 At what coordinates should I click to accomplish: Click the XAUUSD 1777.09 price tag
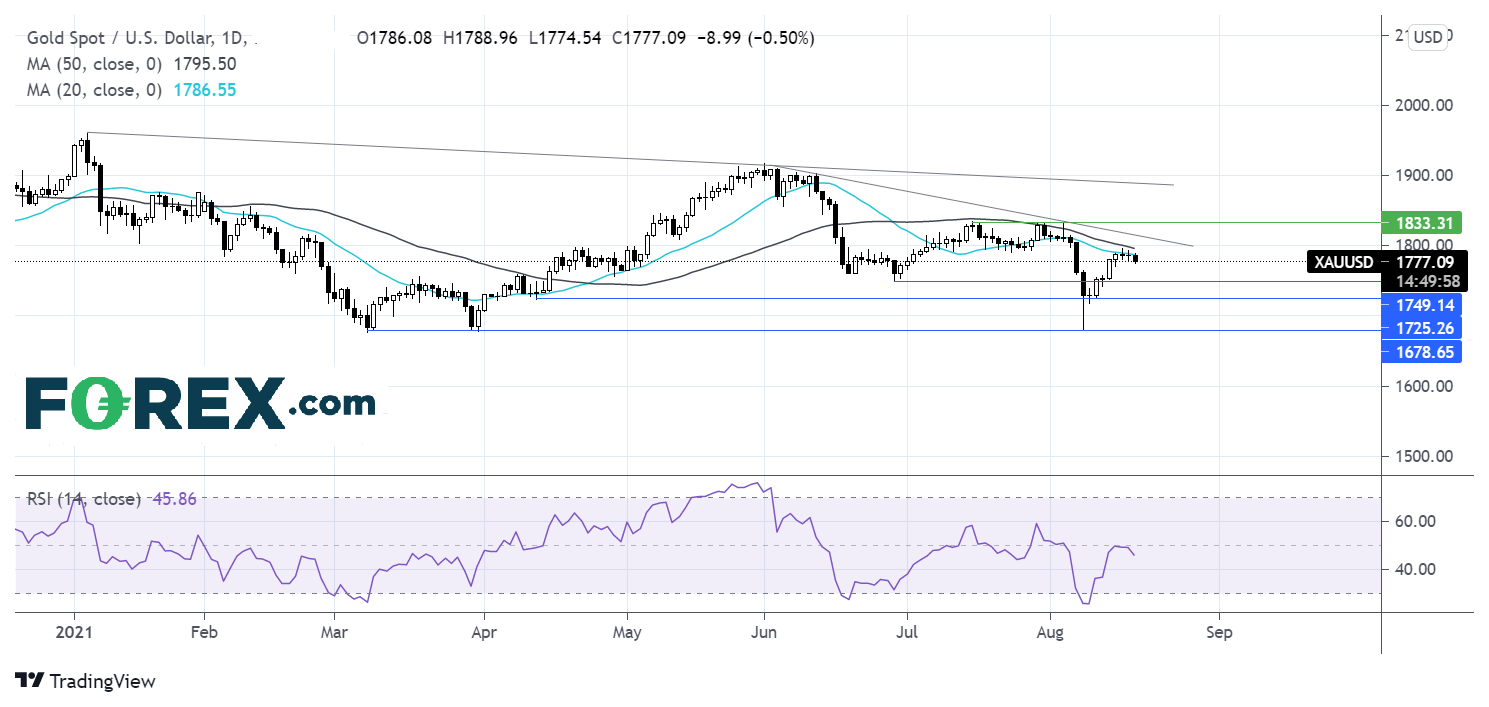point(1386,262)
